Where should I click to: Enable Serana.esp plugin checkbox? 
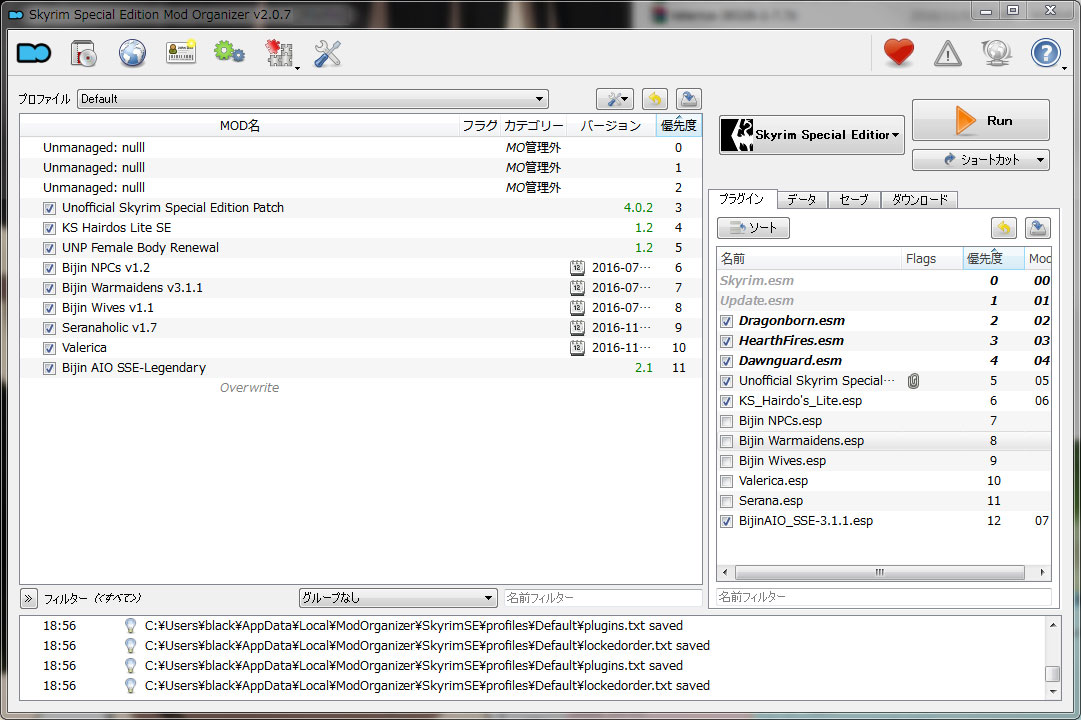coord(726,501)
